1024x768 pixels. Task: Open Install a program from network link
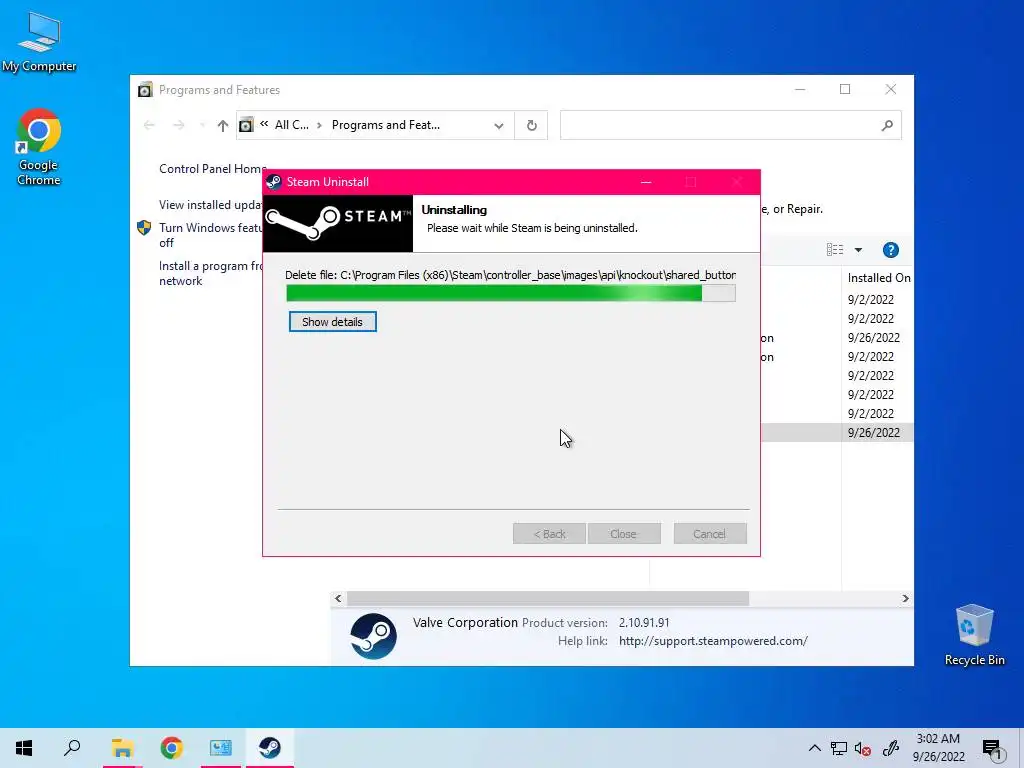tap(210, 273)
